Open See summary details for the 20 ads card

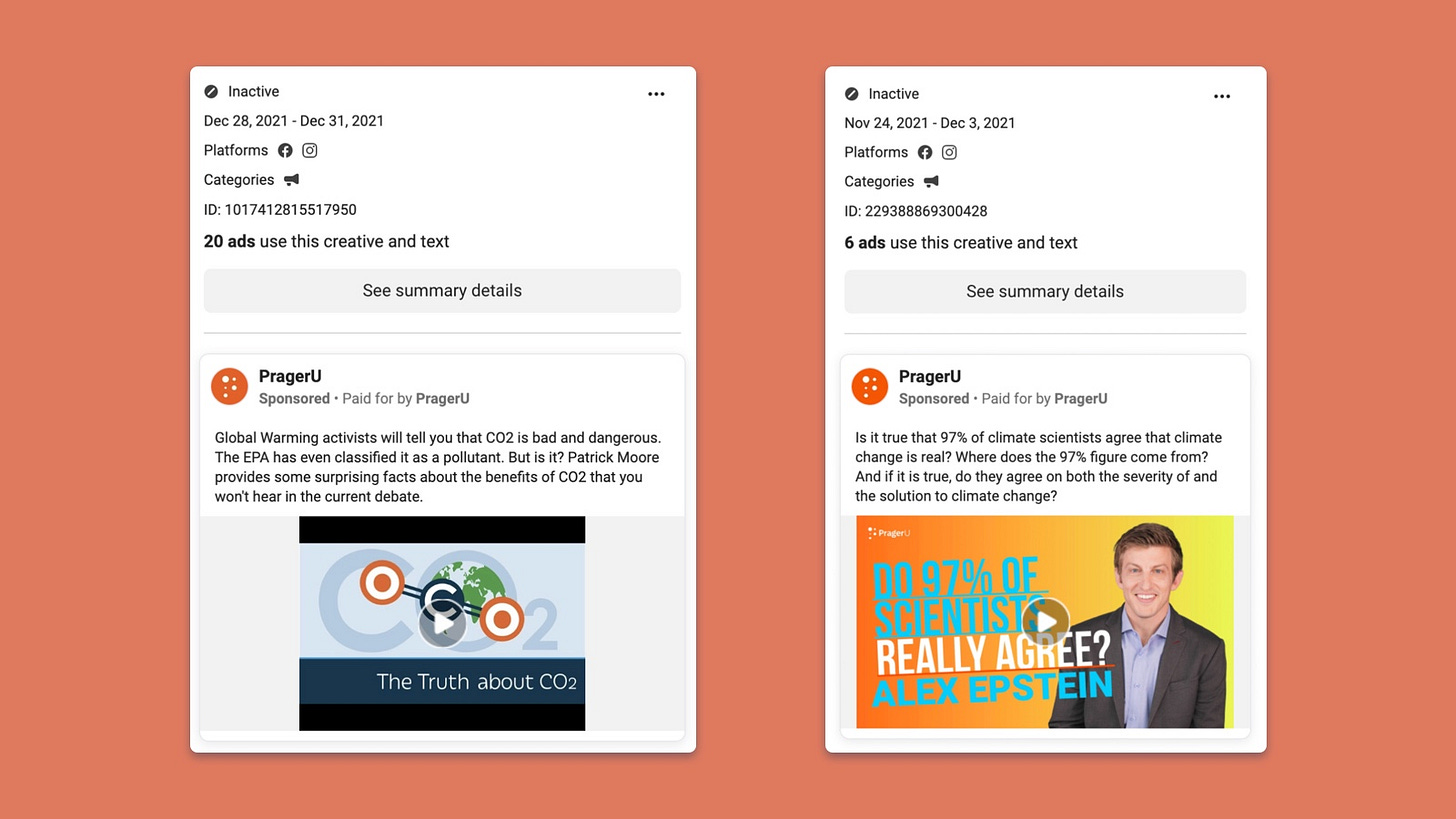tap(442, 291)
